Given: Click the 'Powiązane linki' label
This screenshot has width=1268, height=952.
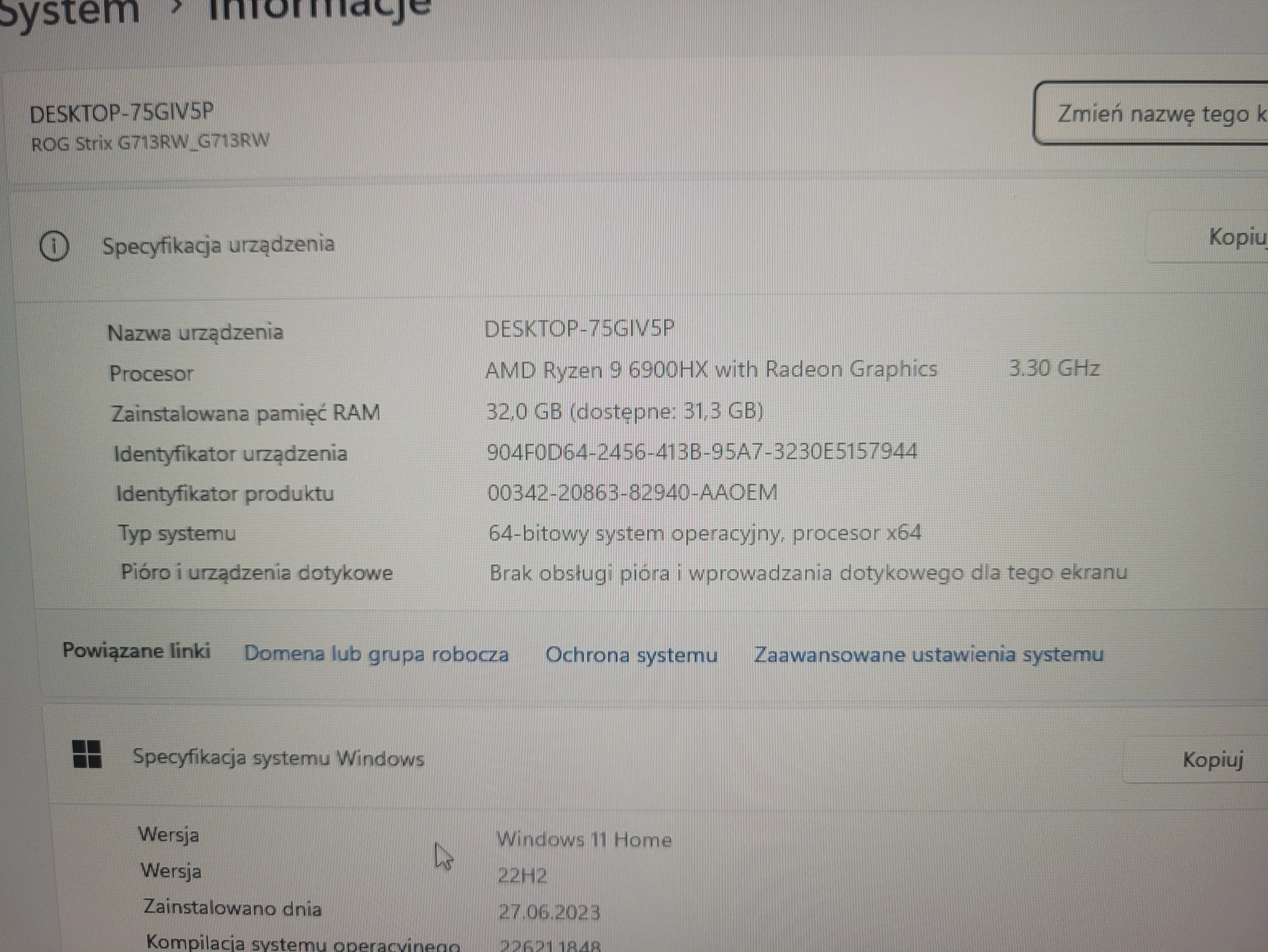Looking at the screenshot, I should pyautogui.click(x=136, y=650).
